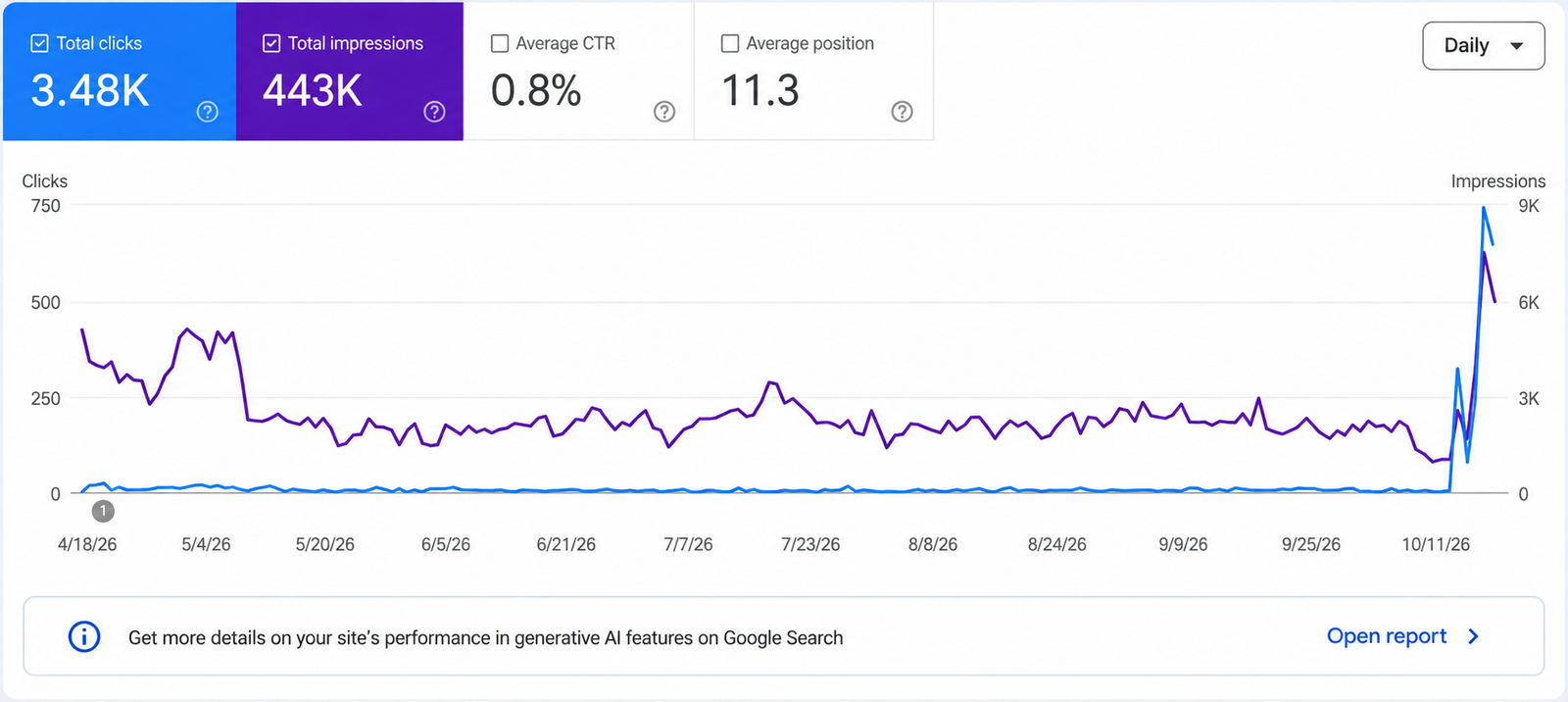Viewport: 1568px width, 702px height.
Task: Click the Impressions axis title
Action: coord(1498,181)
